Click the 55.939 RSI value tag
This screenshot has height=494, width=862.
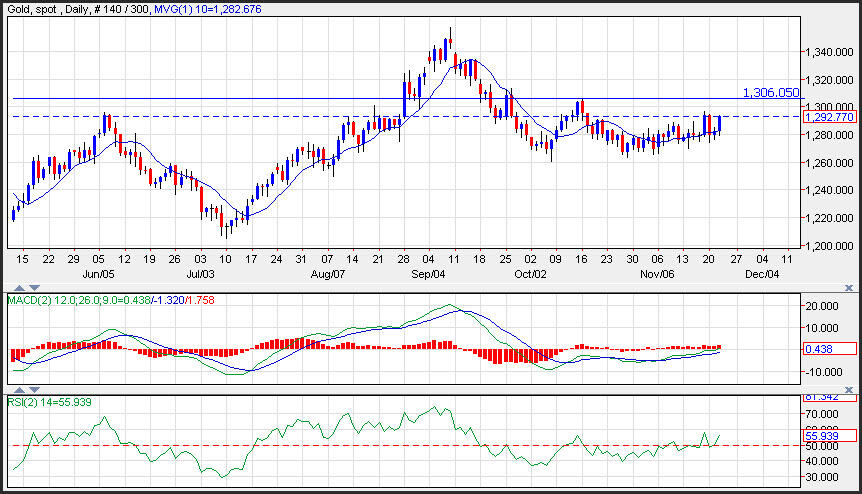(829, 435)
